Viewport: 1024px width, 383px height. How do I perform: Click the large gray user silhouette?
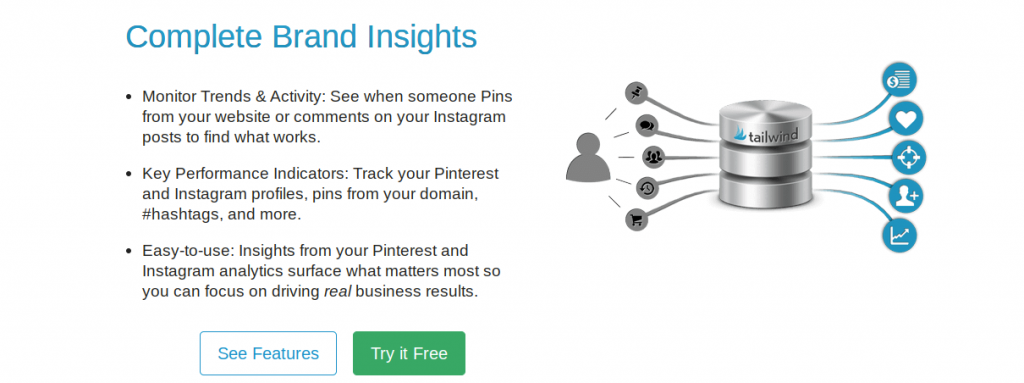(x=588, y=158)
